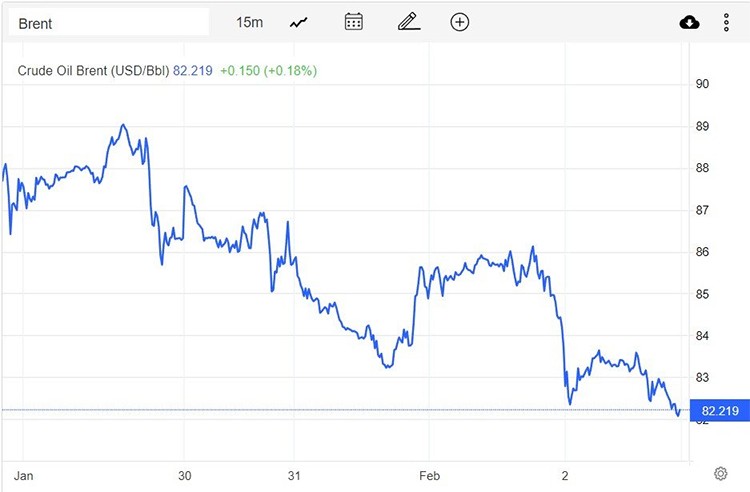Click the 86 price axis label
The width and height of the screenshot is (750, 492).
(702, 252)
